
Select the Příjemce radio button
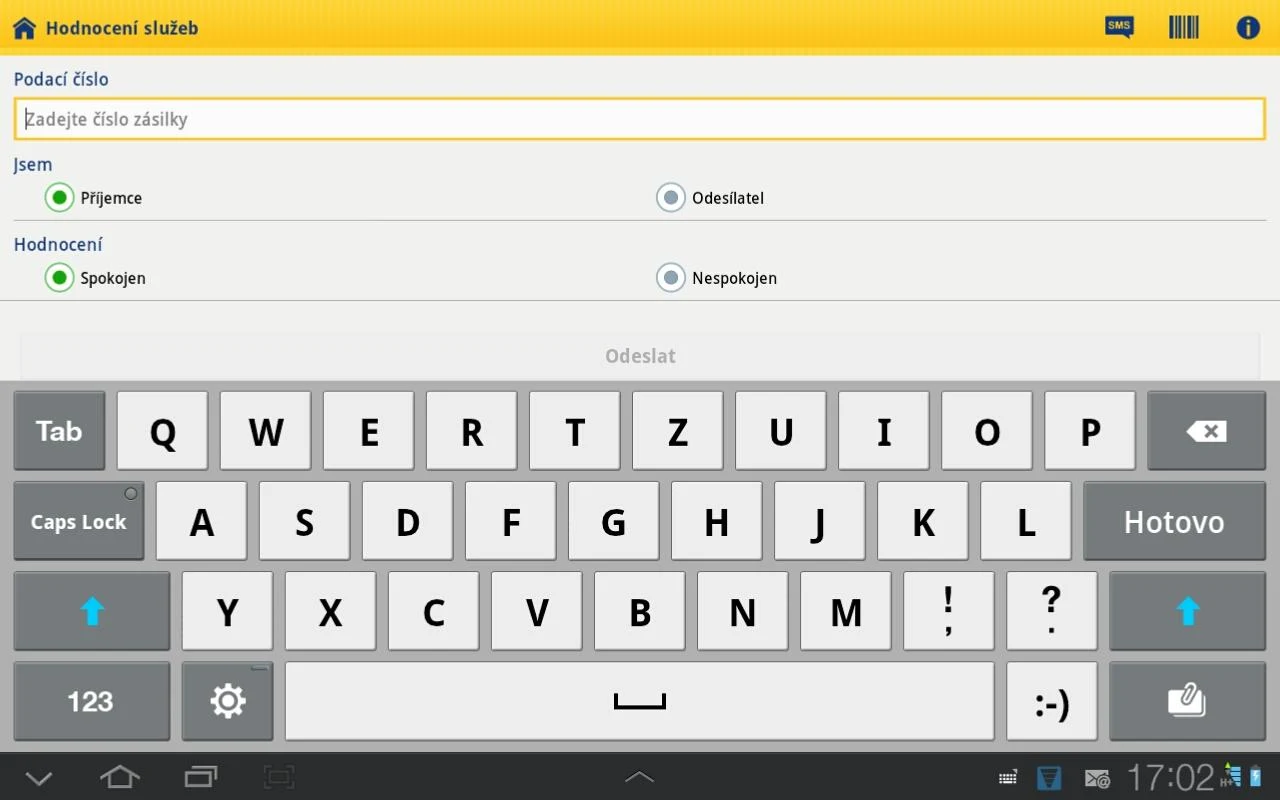pyautogui.click(x=60, y=198)
